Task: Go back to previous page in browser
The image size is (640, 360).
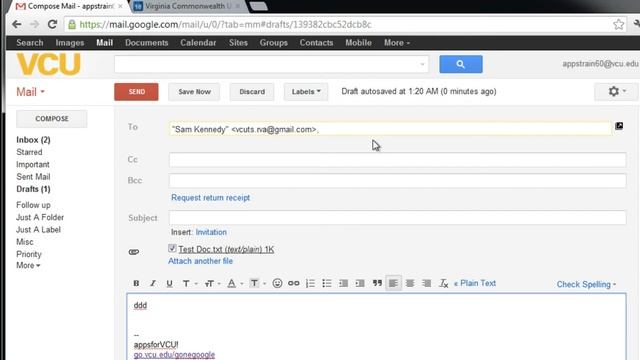Action: (17, 24)
